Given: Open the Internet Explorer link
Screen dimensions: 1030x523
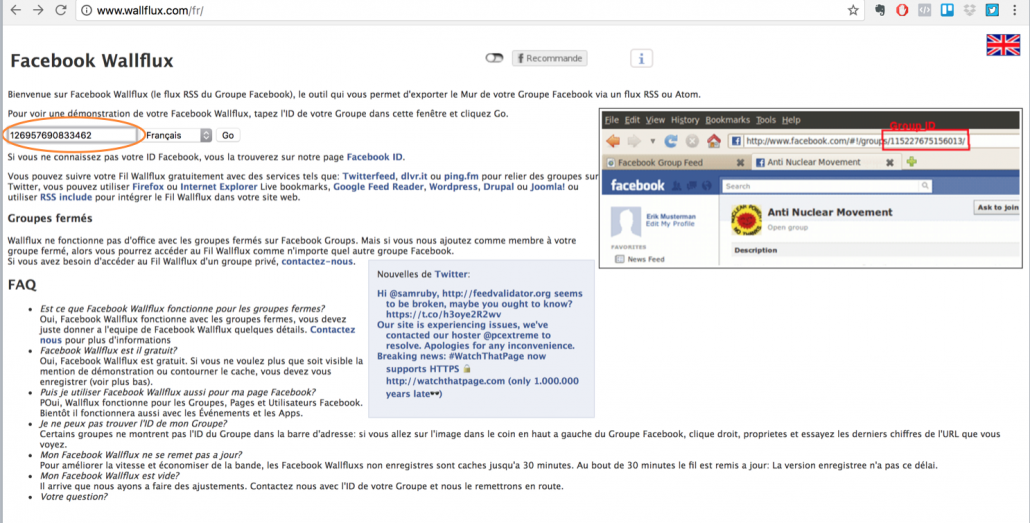Looking at the screenshot, I should (x=219, y=187).
